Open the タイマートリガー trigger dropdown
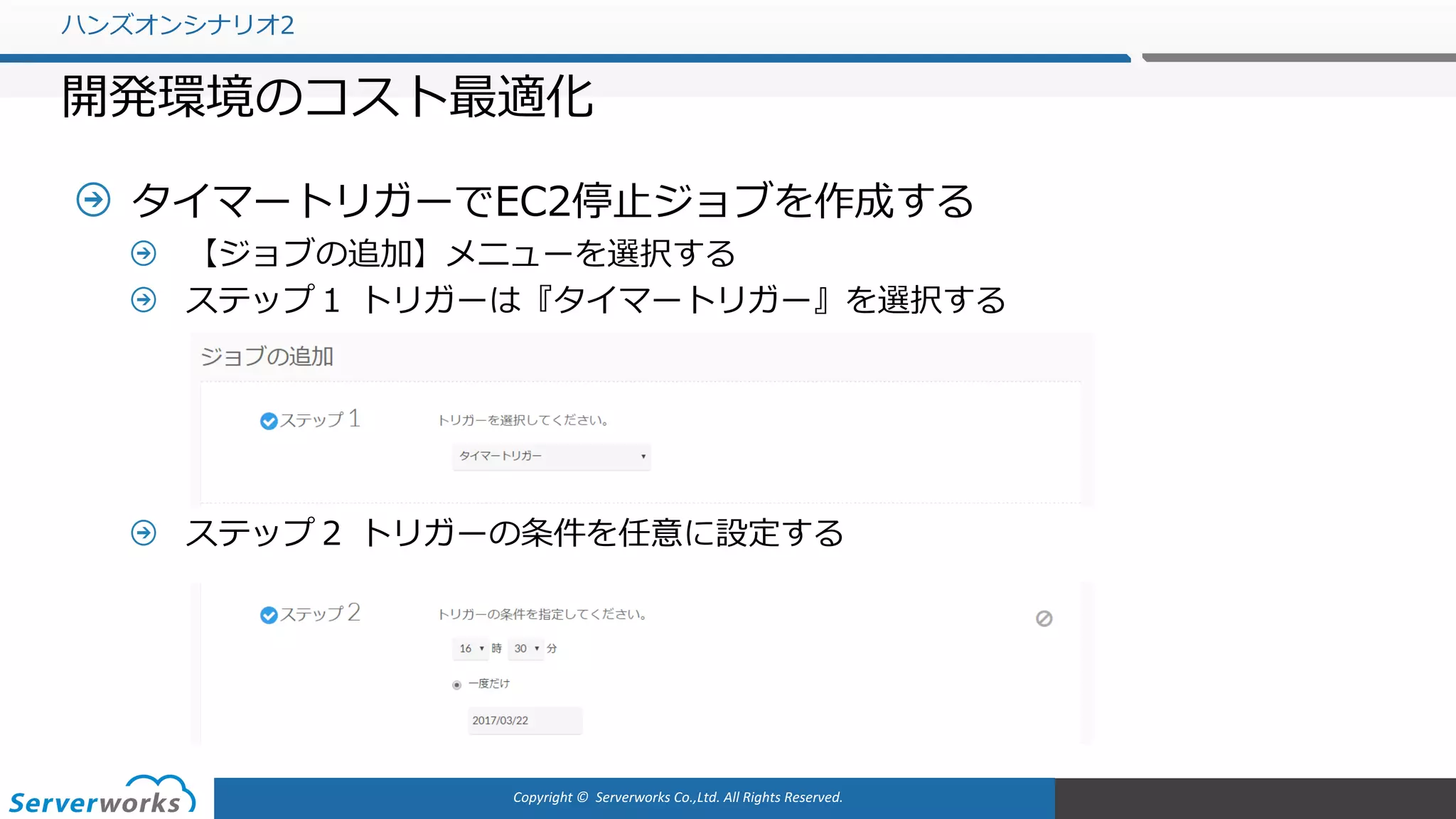The width and height of the screenshot is (1456, 819). point(552,456)
